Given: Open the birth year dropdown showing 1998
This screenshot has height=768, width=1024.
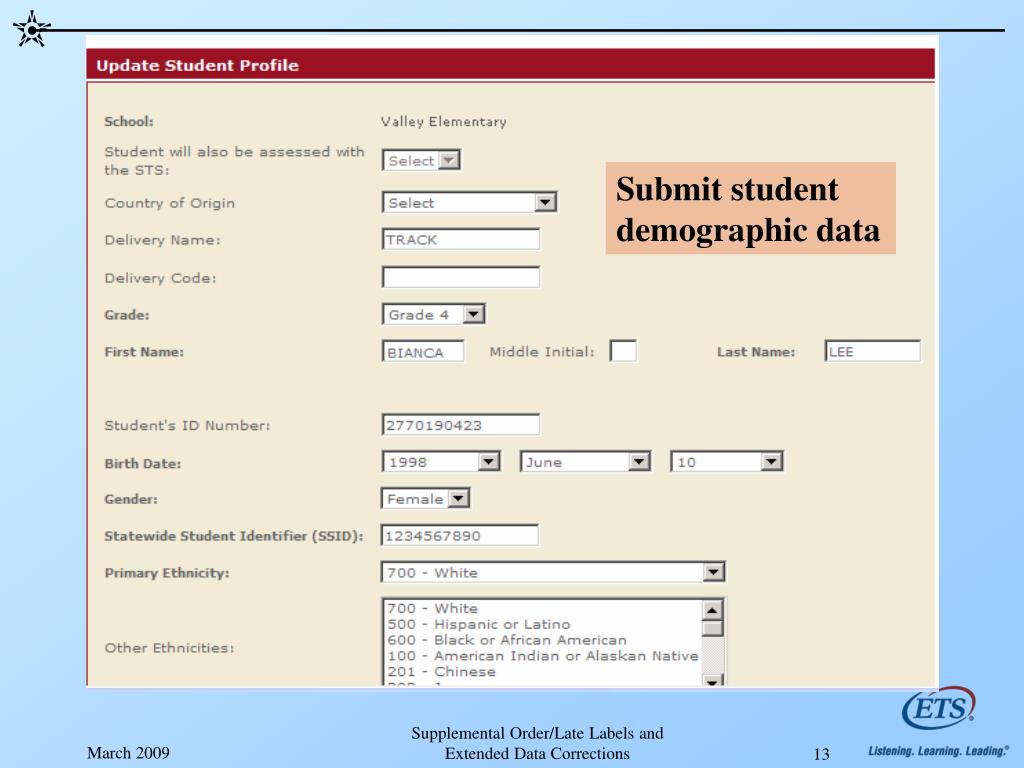Looking at the screenshot, I should click(441, 462).
